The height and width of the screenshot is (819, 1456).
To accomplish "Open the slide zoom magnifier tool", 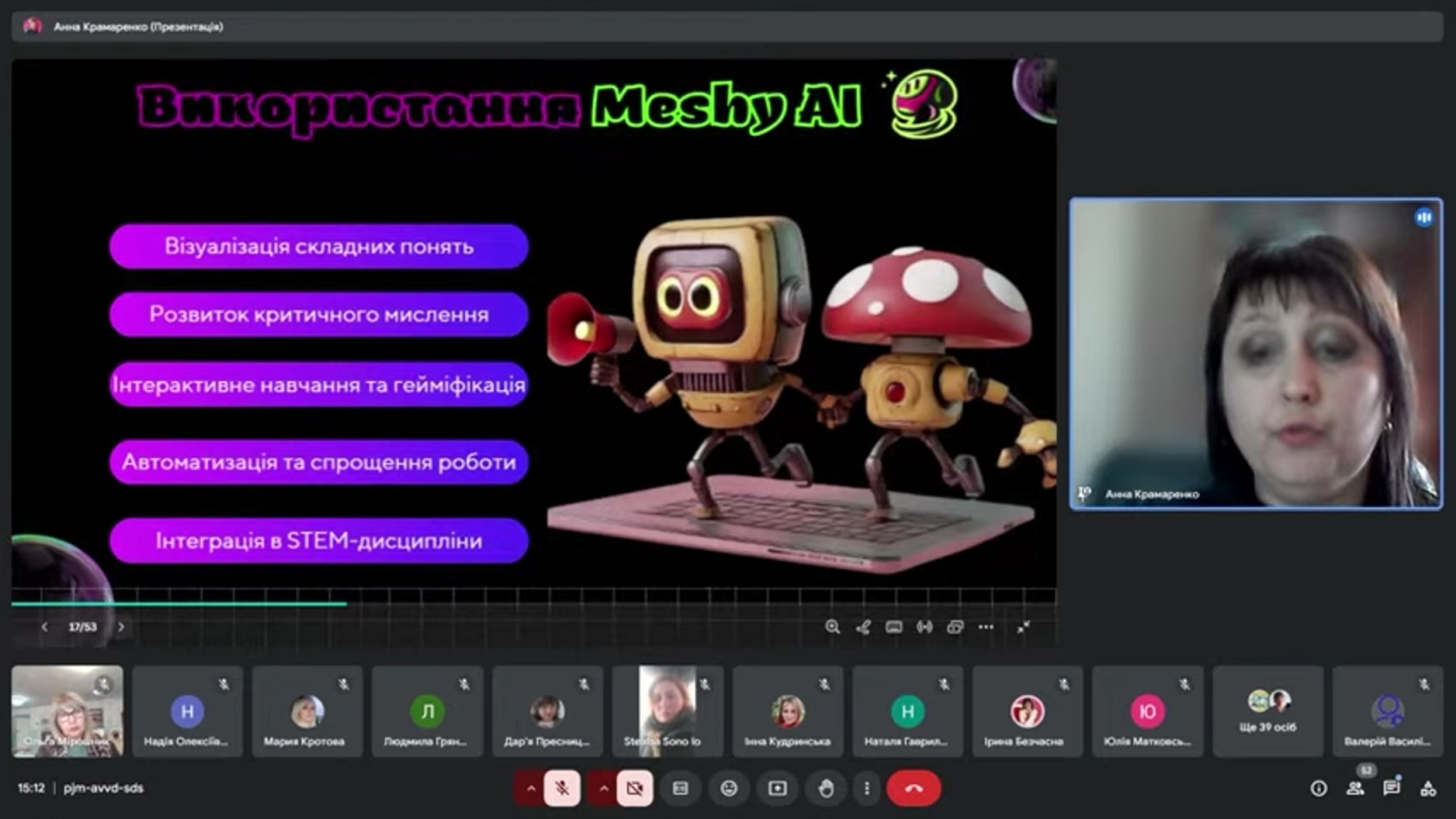I will [x=833, y=627].
